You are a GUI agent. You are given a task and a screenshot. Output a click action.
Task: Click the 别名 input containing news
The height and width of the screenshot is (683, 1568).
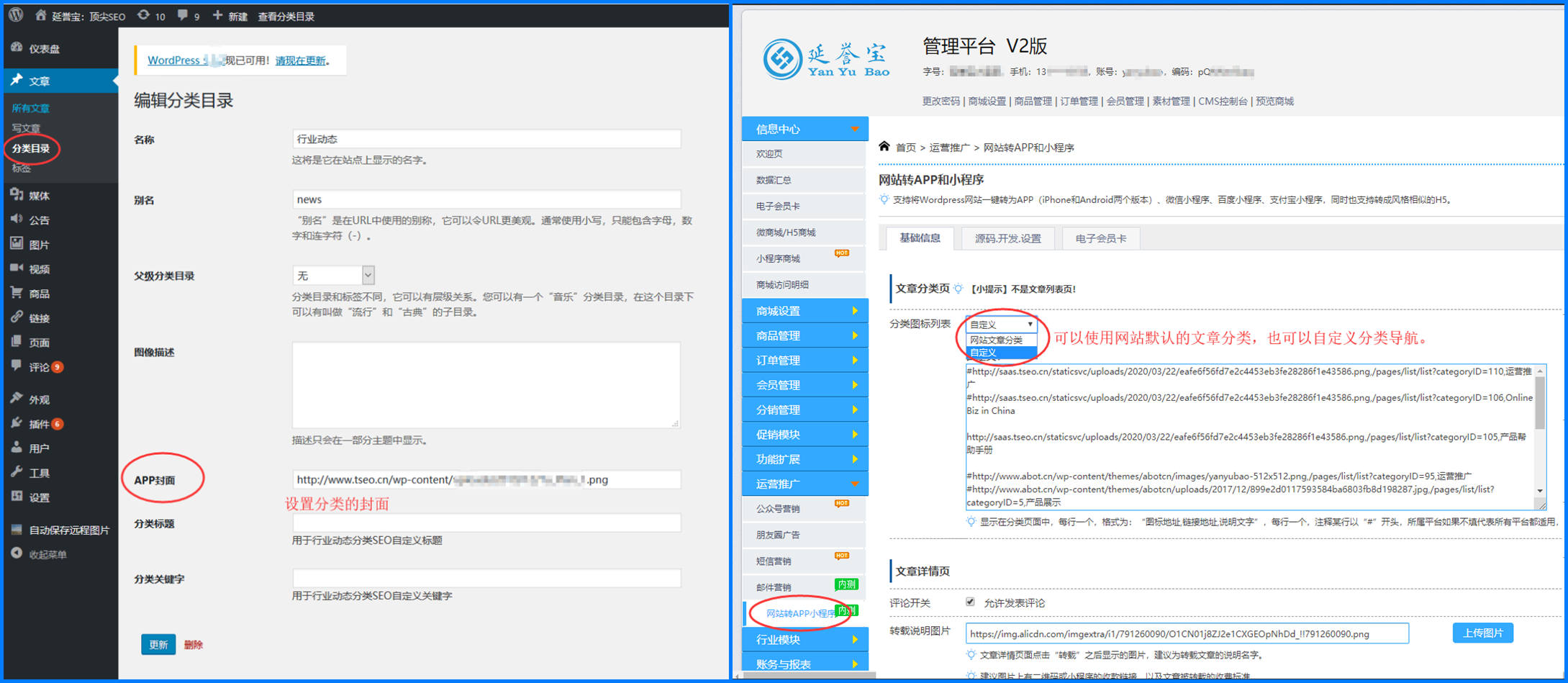coord(486,199)
